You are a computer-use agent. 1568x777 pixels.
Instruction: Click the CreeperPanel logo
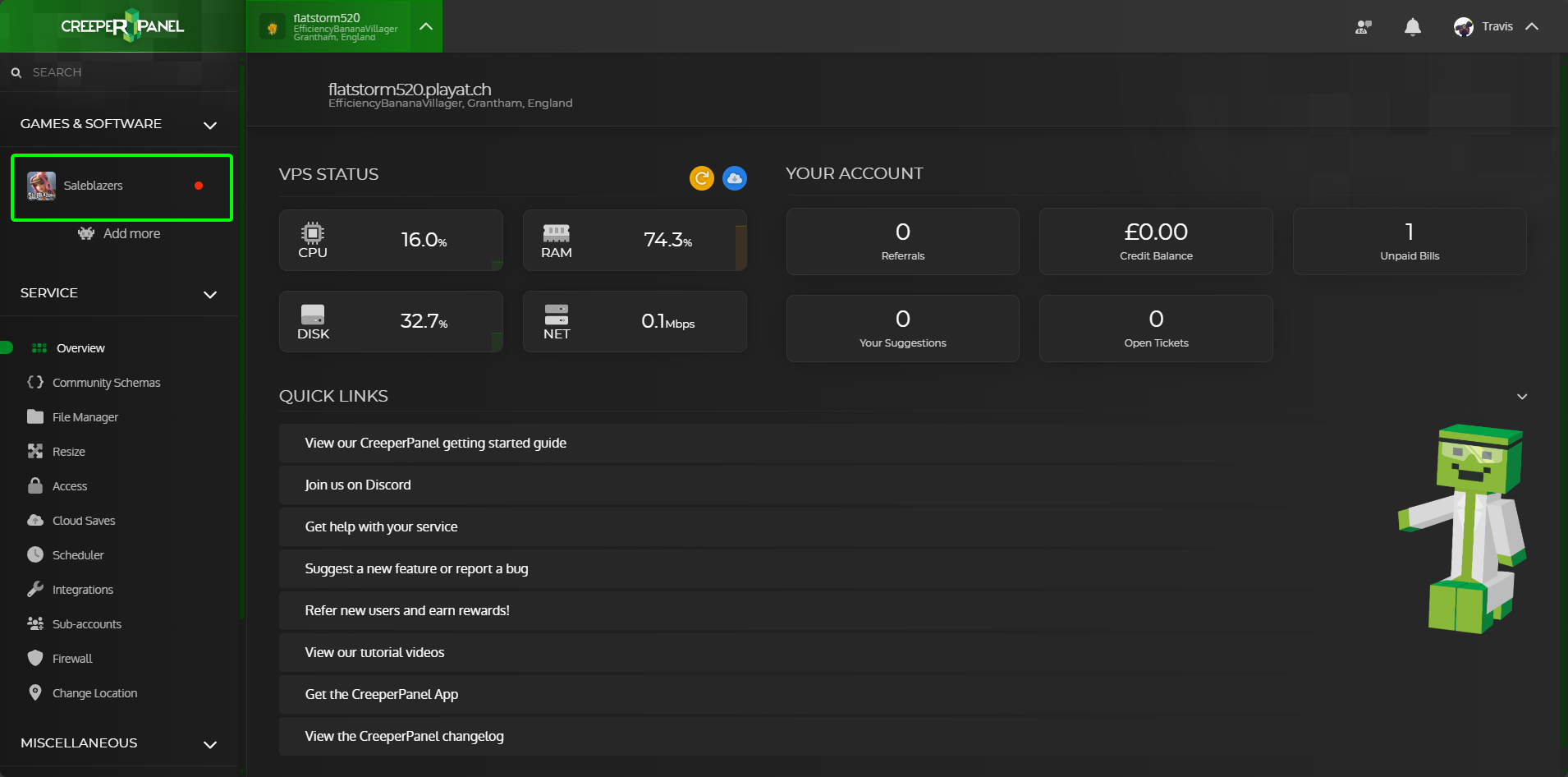[x=122, y=25]
